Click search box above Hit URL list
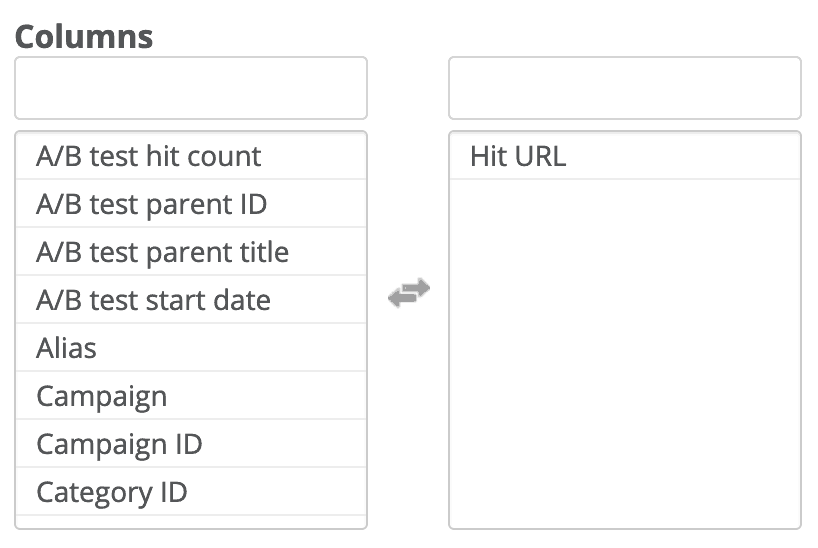This screenshot has width=818, height=548. [625, 88]
